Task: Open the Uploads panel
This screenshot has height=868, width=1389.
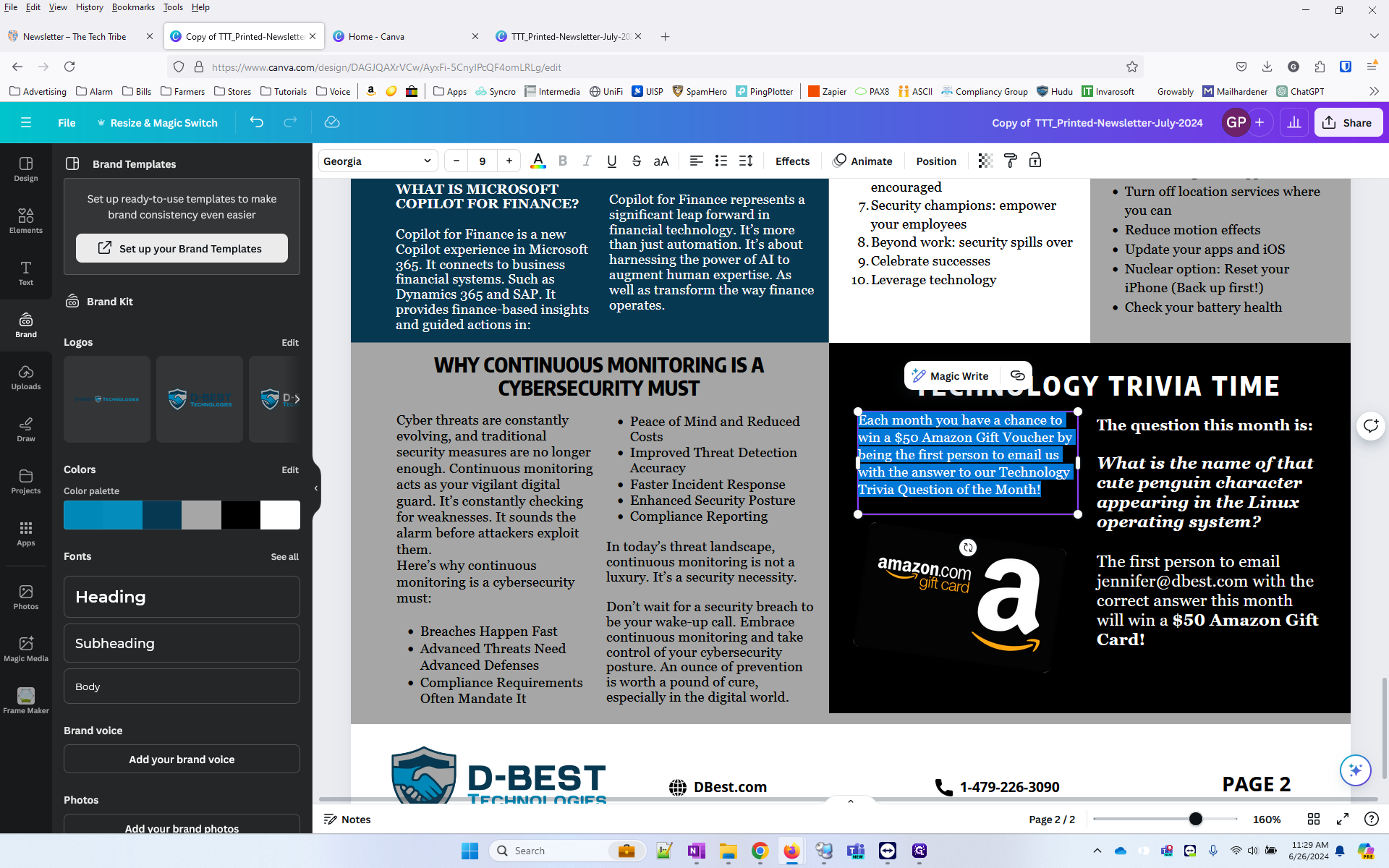Action: (x=26, y=378)
